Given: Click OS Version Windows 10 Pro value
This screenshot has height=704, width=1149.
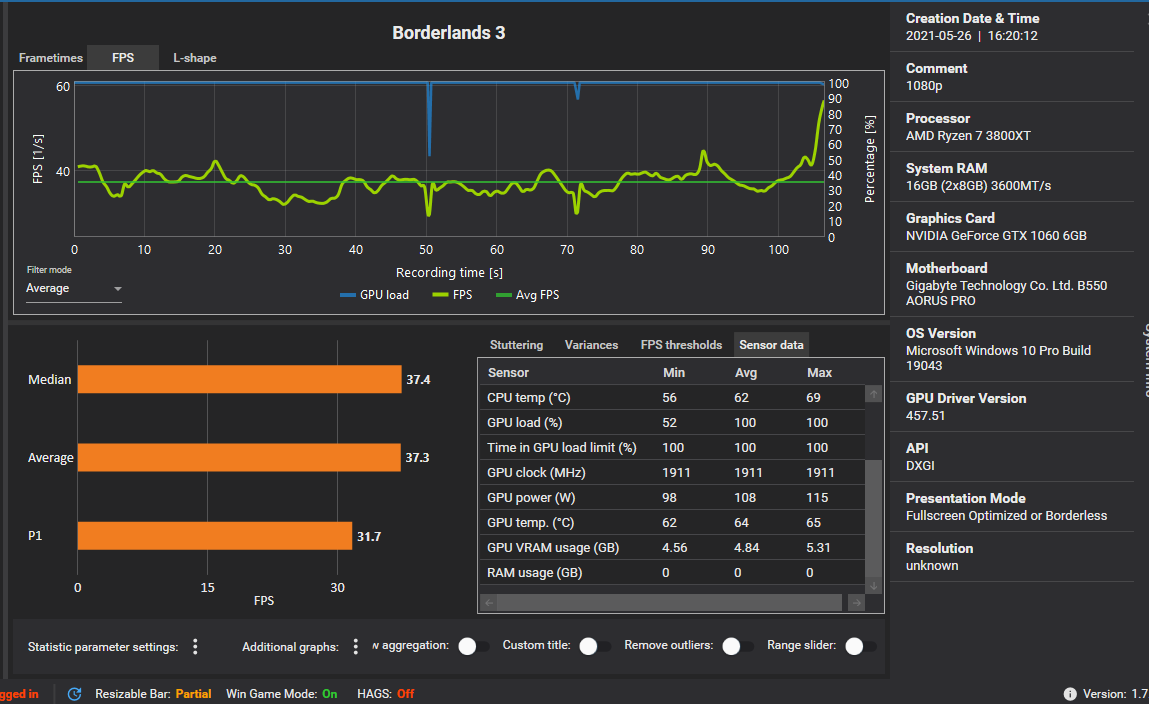Looking at the screenshot, I should [x=998, y=358].
